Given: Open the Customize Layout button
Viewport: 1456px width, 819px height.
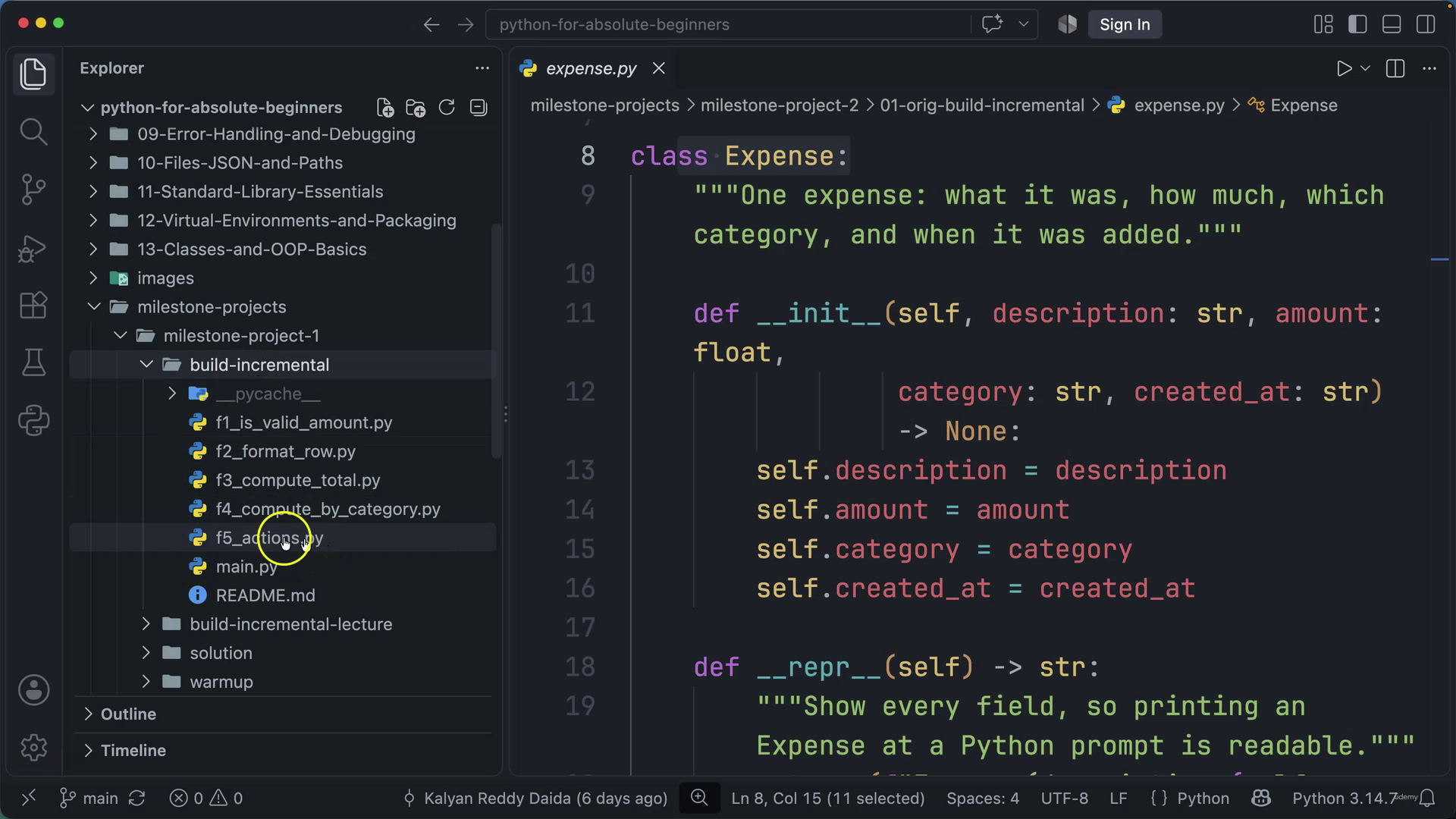Looking at the screenshot, I should click(1323, 24).
